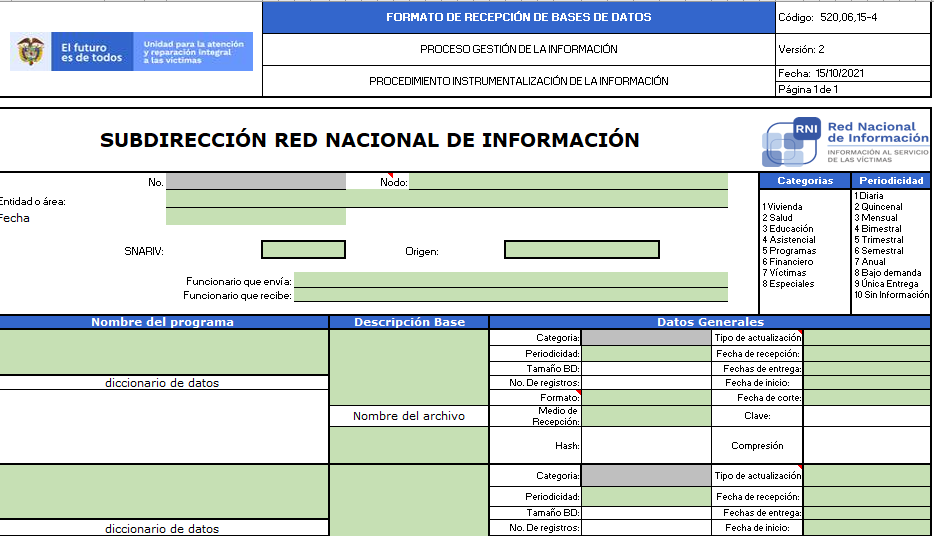This screenshot has width=934, height=536.
Task: Click the 'Datos Generales' column header
Action: (710, 322)
